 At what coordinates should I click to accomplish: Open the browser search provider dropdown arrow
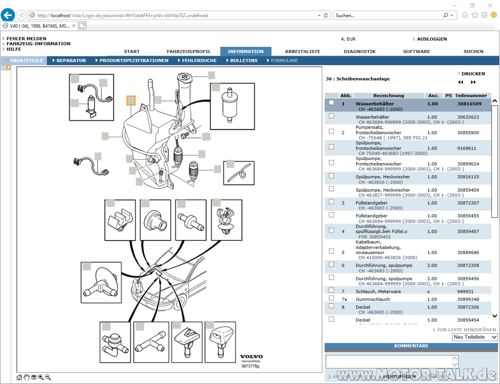pyautogui.click(x=452, y=15)
